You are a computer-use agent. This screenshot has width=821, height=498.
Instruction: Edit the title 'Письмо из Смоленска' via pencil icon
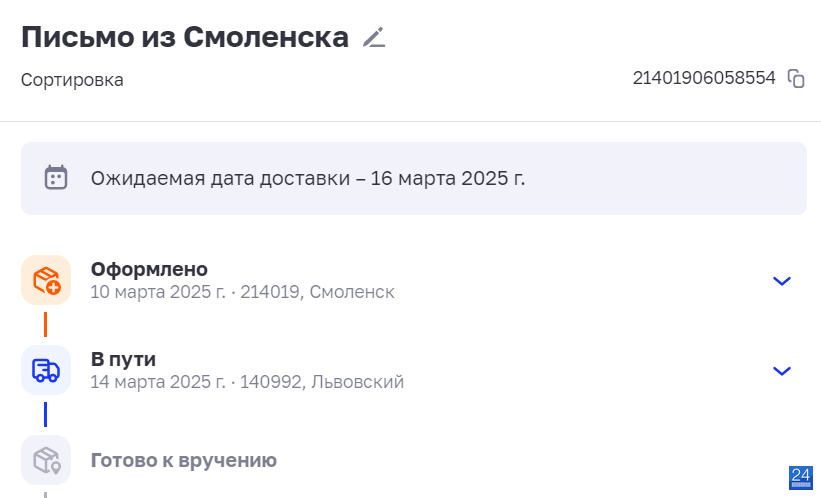(374, 38)
